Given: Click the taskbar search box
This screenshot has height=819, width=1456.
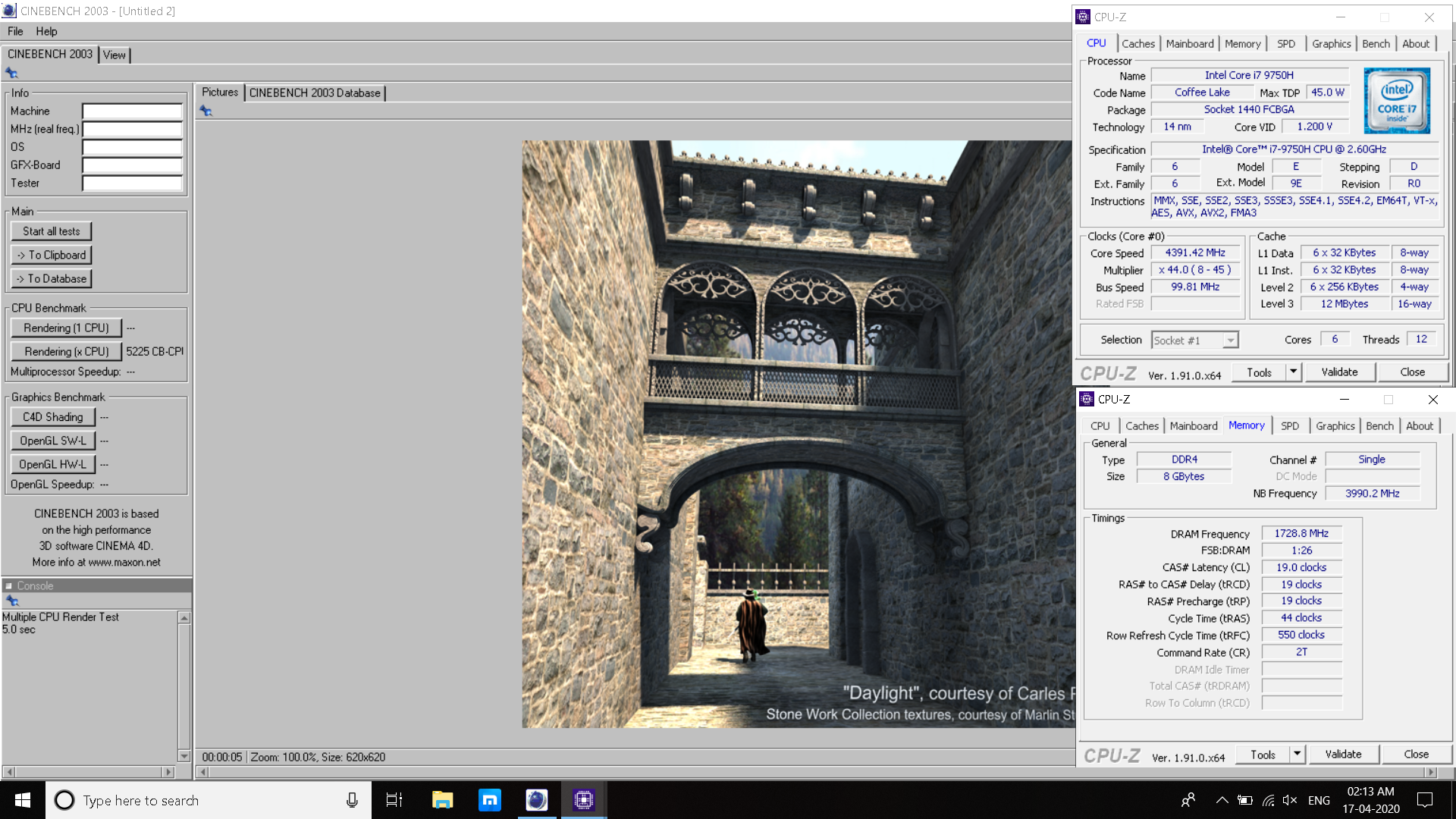Looking at the screenshot, I should point(209,800).
